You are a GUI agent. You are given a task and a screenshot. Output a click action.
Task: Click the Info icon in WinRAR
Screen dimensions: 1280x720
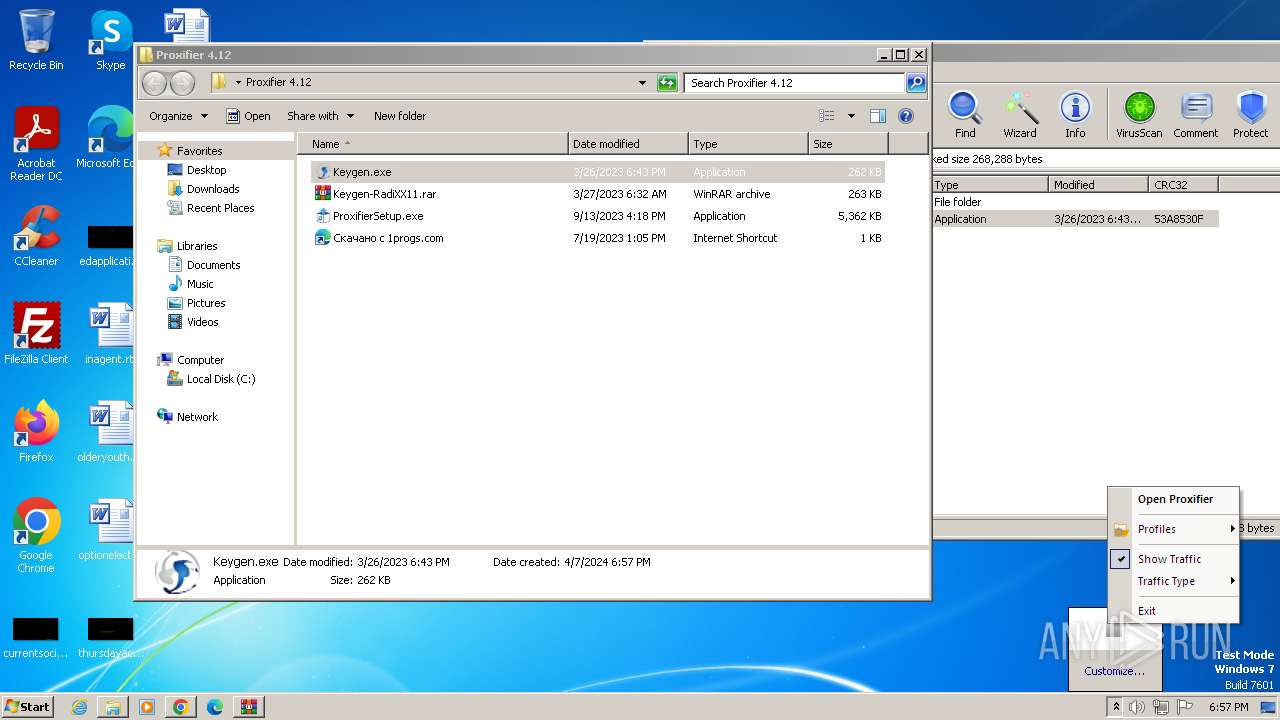coord(1075,114)
